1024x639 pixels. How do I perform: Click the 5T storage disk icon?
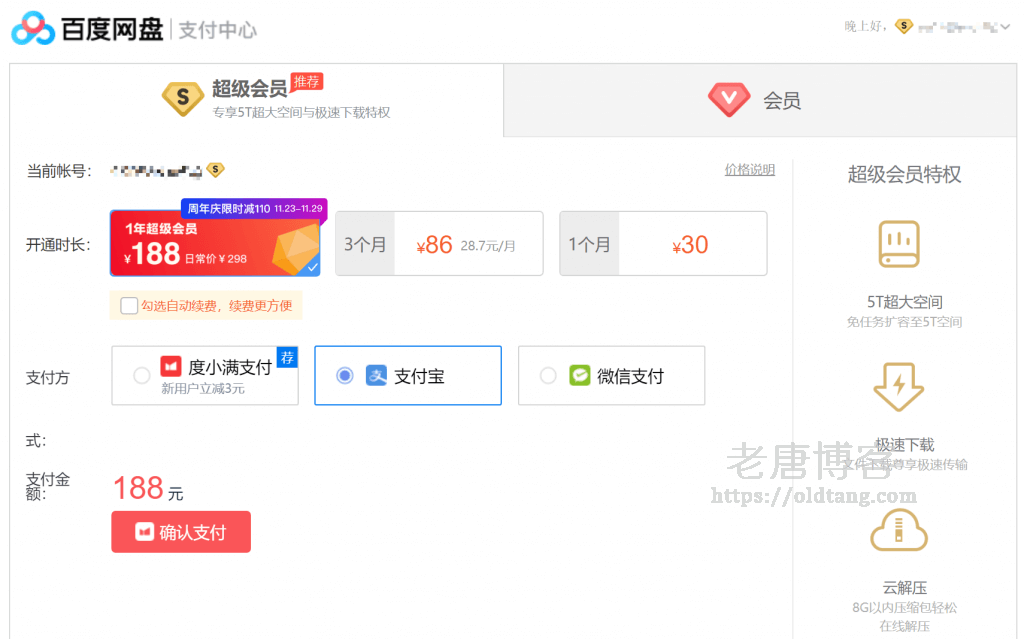(899, 244)
